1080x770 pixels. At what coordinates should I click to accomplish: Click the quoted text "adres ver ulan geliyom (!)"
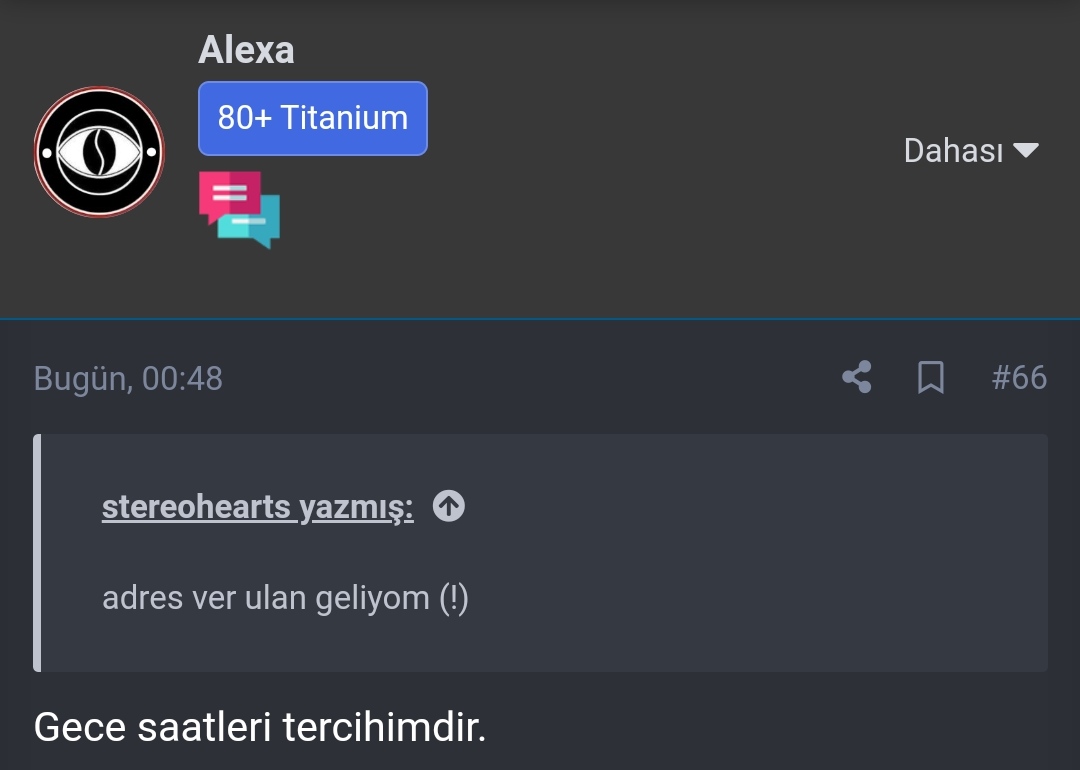[285, 598]
